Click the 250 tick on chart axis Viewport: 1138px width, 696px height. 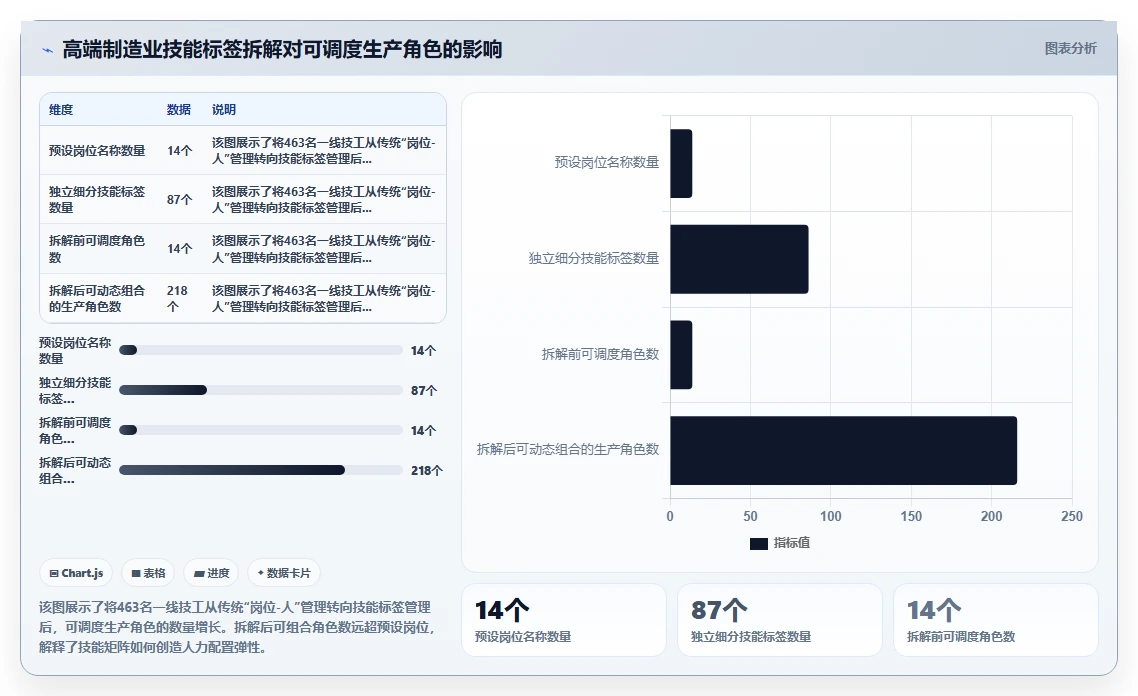[1072, 516]
